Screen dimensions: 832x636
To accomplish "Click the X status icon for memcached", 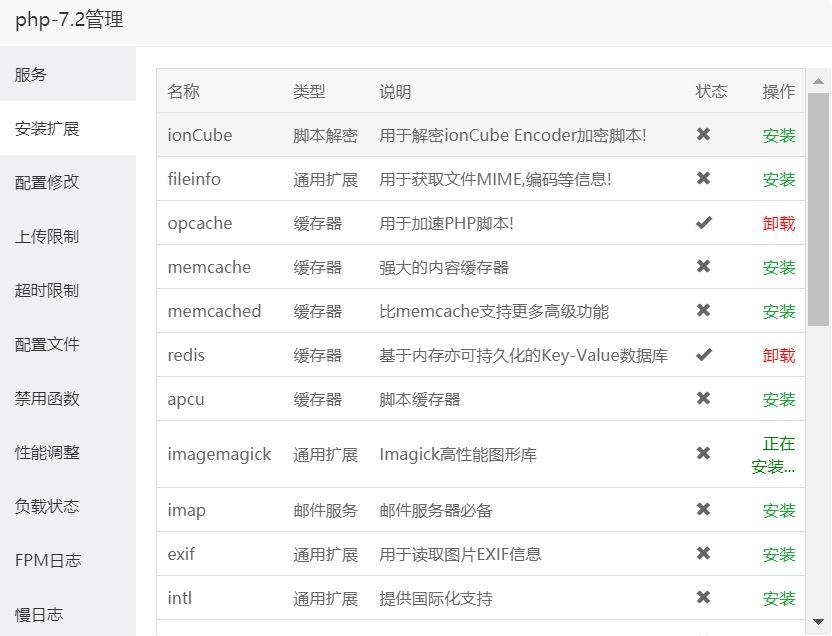I will [703, 310].
